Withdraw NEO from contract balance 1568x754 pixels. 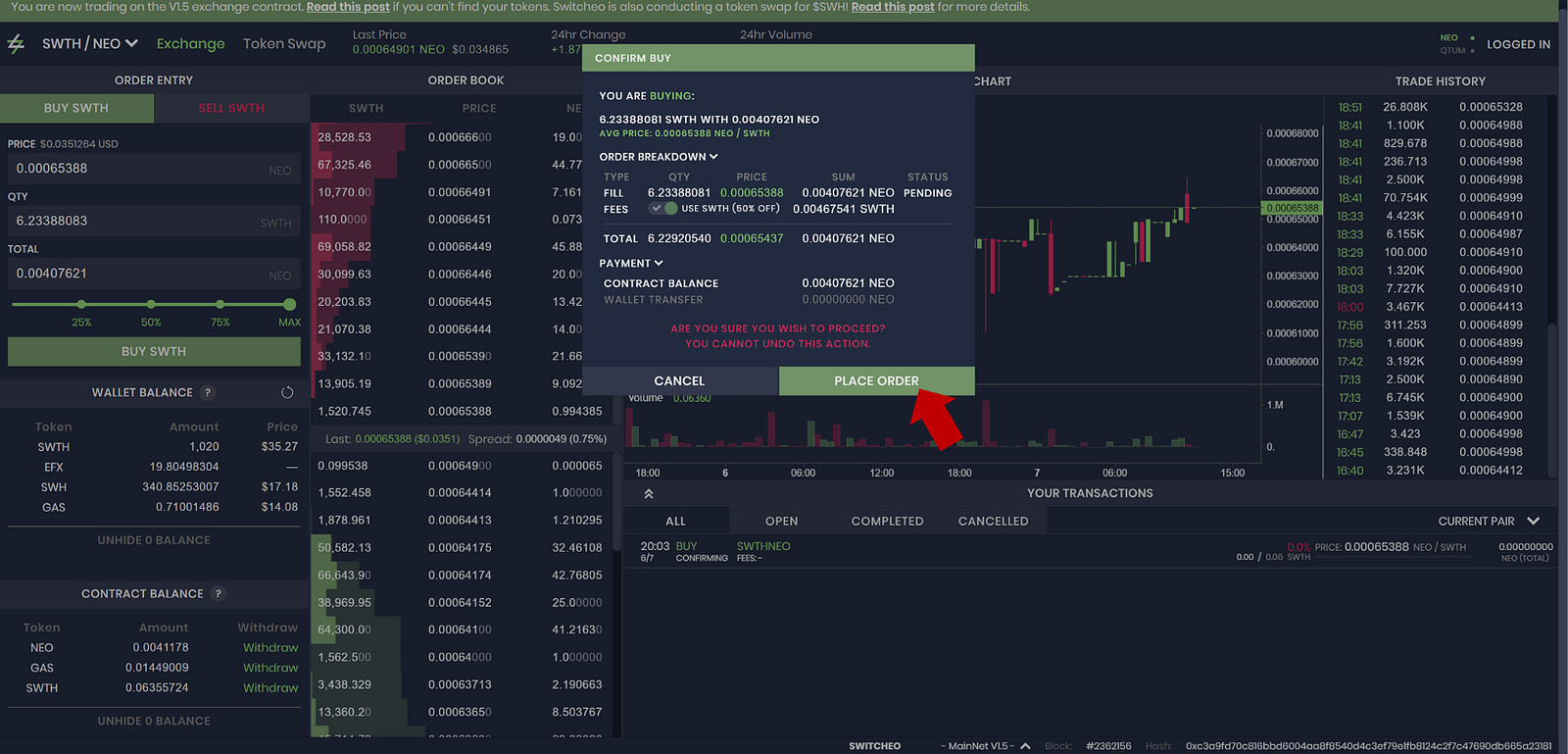[x=270, y=647]
